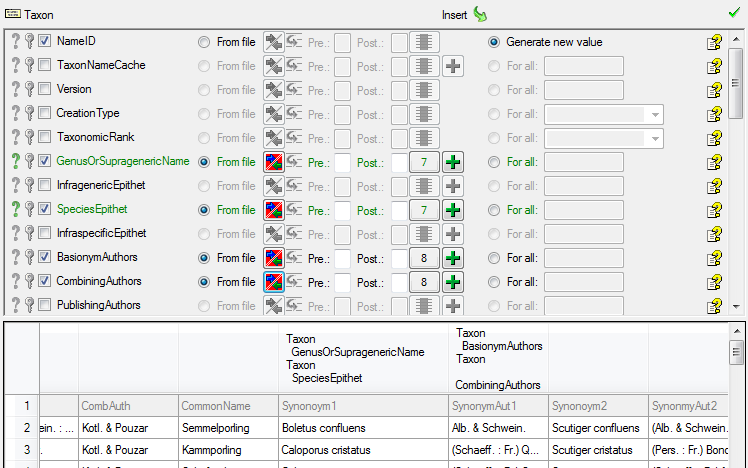748x468 pixels.
Task: Uncheck the CombiningAuthors checkbox
Action: pos(45,282)
